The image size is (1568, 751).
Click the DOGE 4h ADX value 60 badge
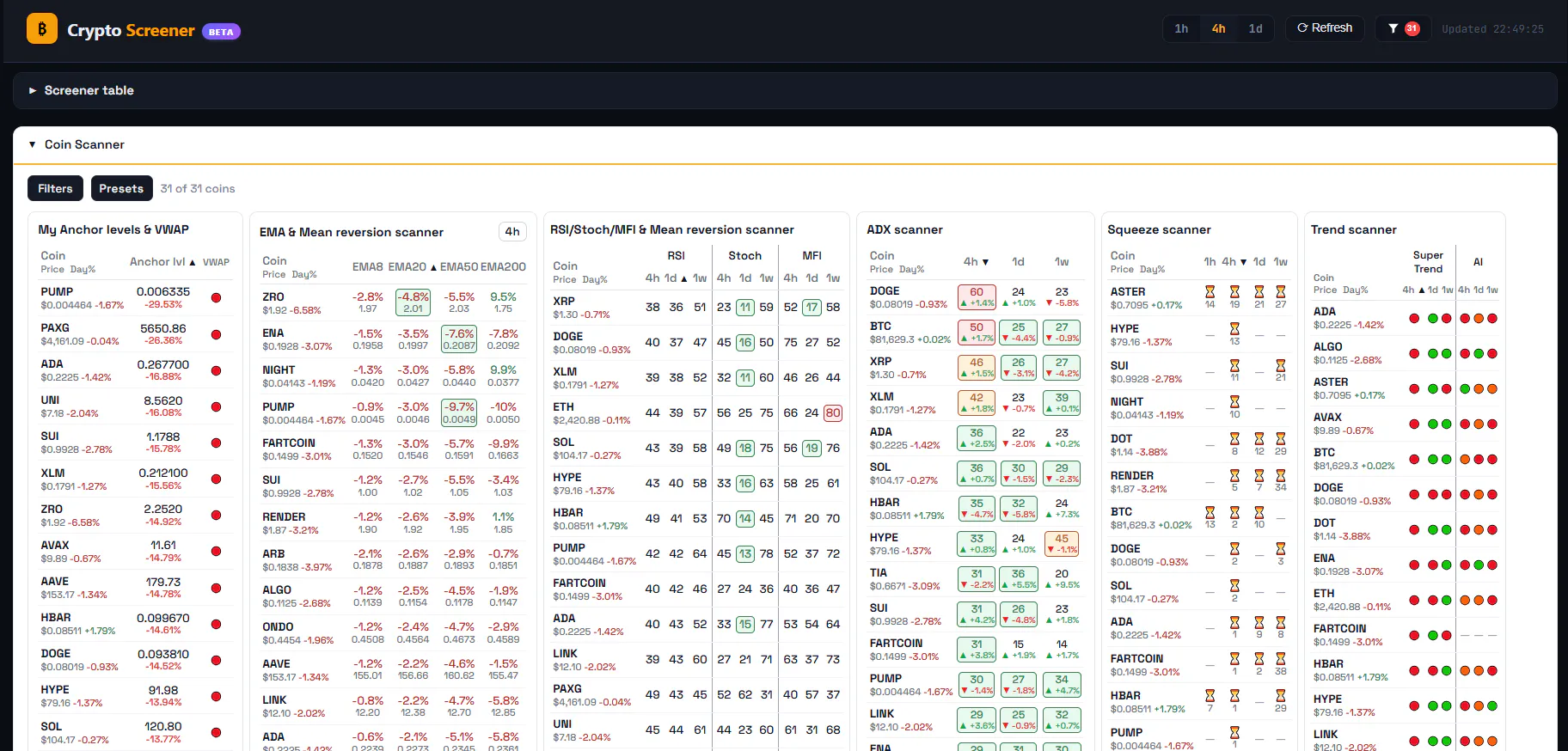(x=977, y=297)
